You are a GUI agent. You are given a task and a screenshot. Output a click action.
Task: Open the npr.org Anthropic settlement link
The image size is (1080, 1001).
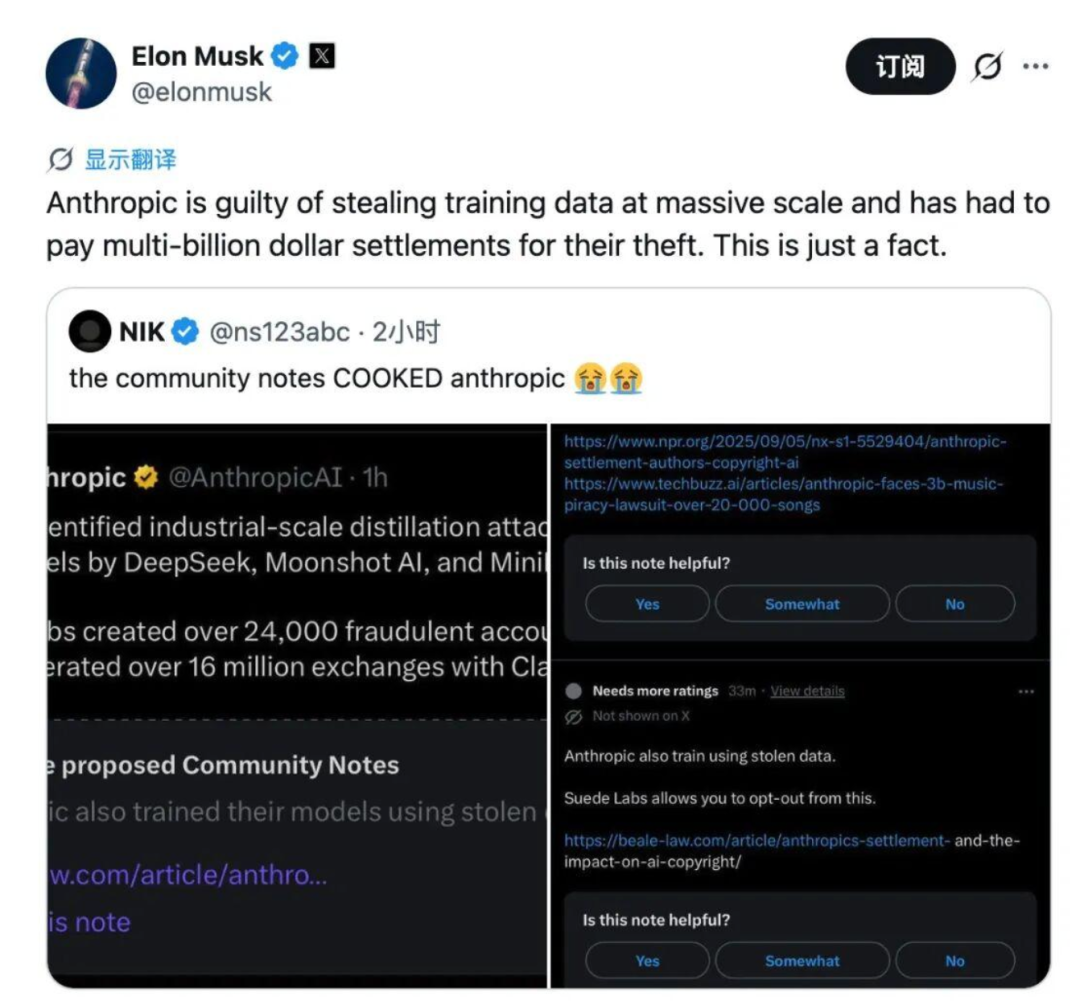tap(785, 451)
